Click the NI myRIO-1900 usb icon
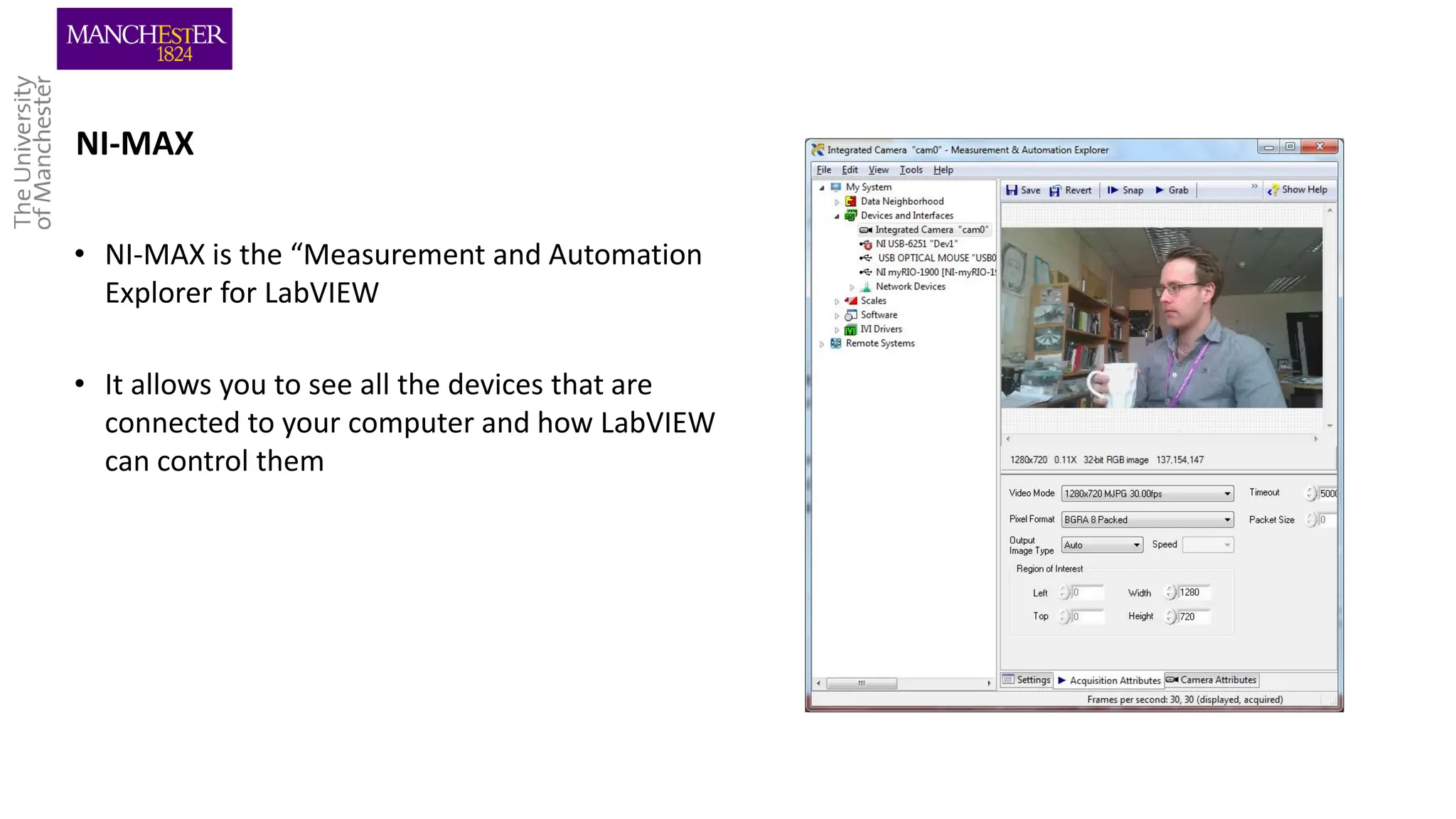This screenshot has height=819, width=1456. (865, 272)
